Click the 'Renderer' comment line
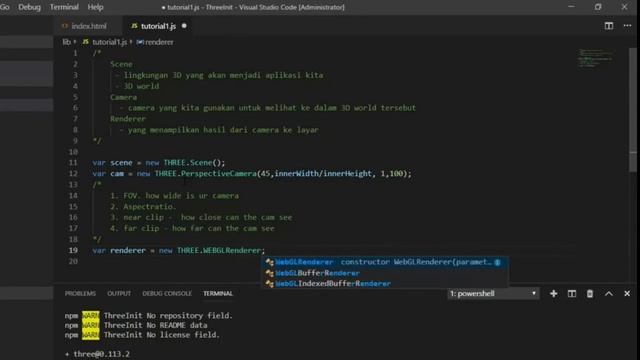 coord(128,119)
